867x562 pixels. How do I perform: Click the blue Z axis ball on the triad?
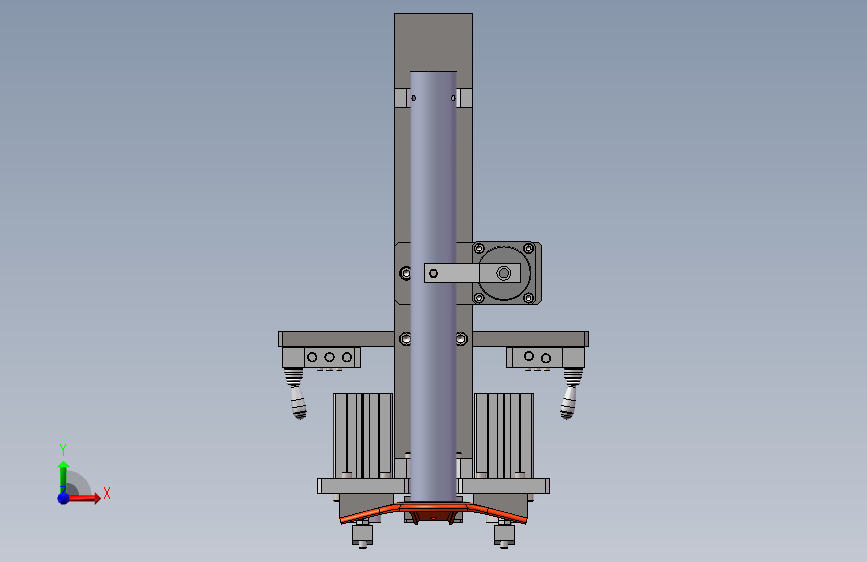pos(64,498)
